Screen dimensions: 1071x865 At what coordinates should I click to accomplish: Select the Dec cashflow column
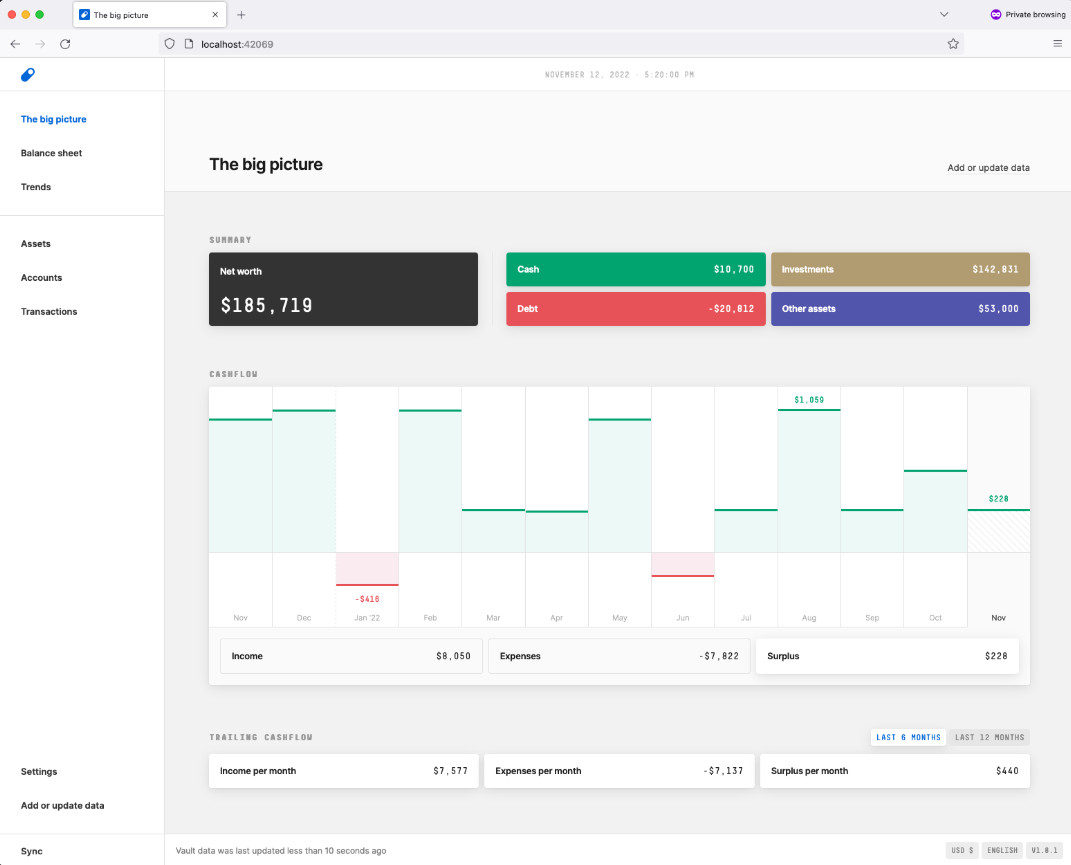304,507
